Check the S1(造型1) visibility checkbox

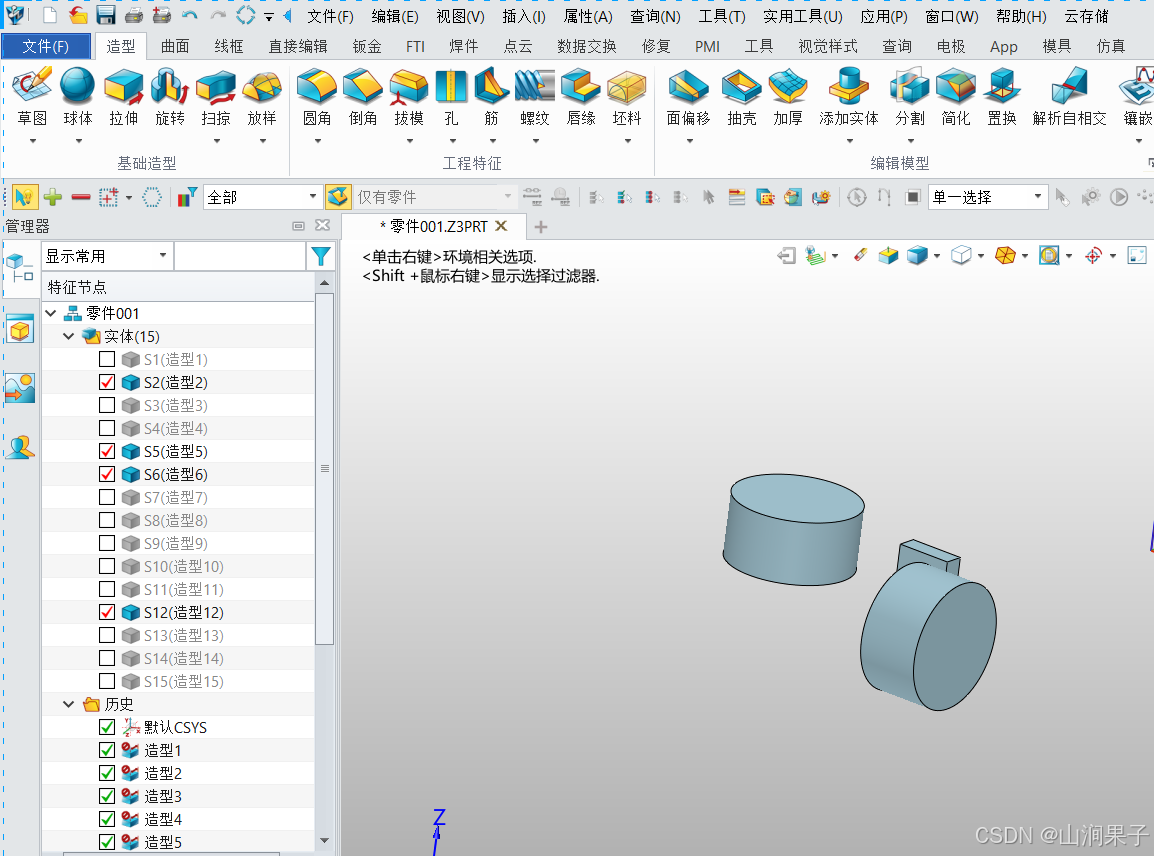click(107, 359)
